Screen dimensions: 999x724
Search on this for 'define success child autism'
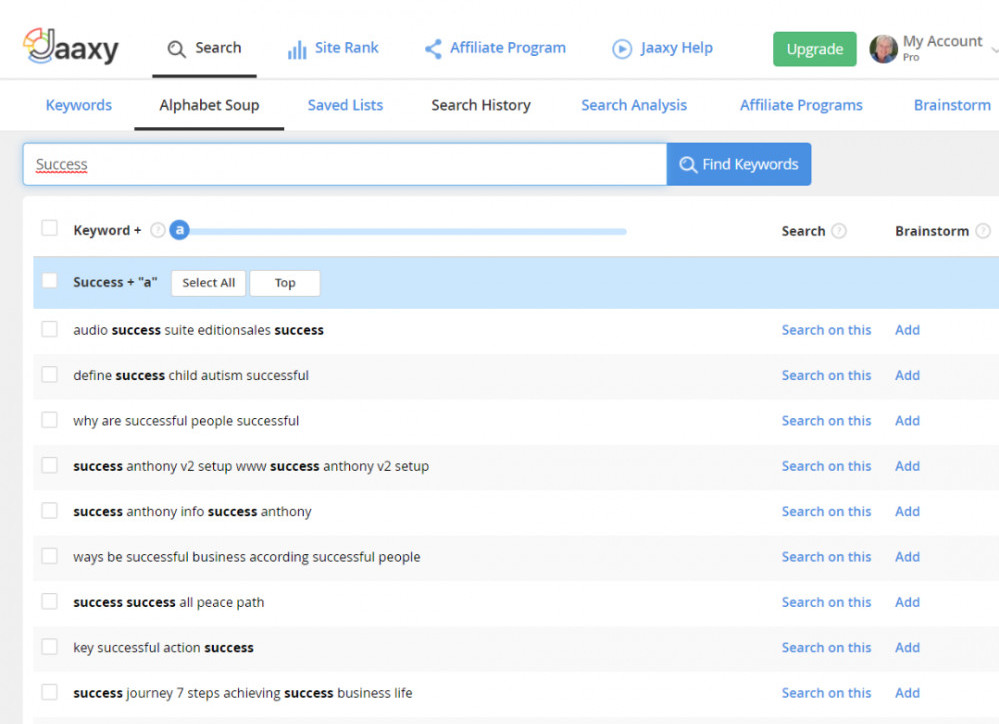click(x=826, y=375)
